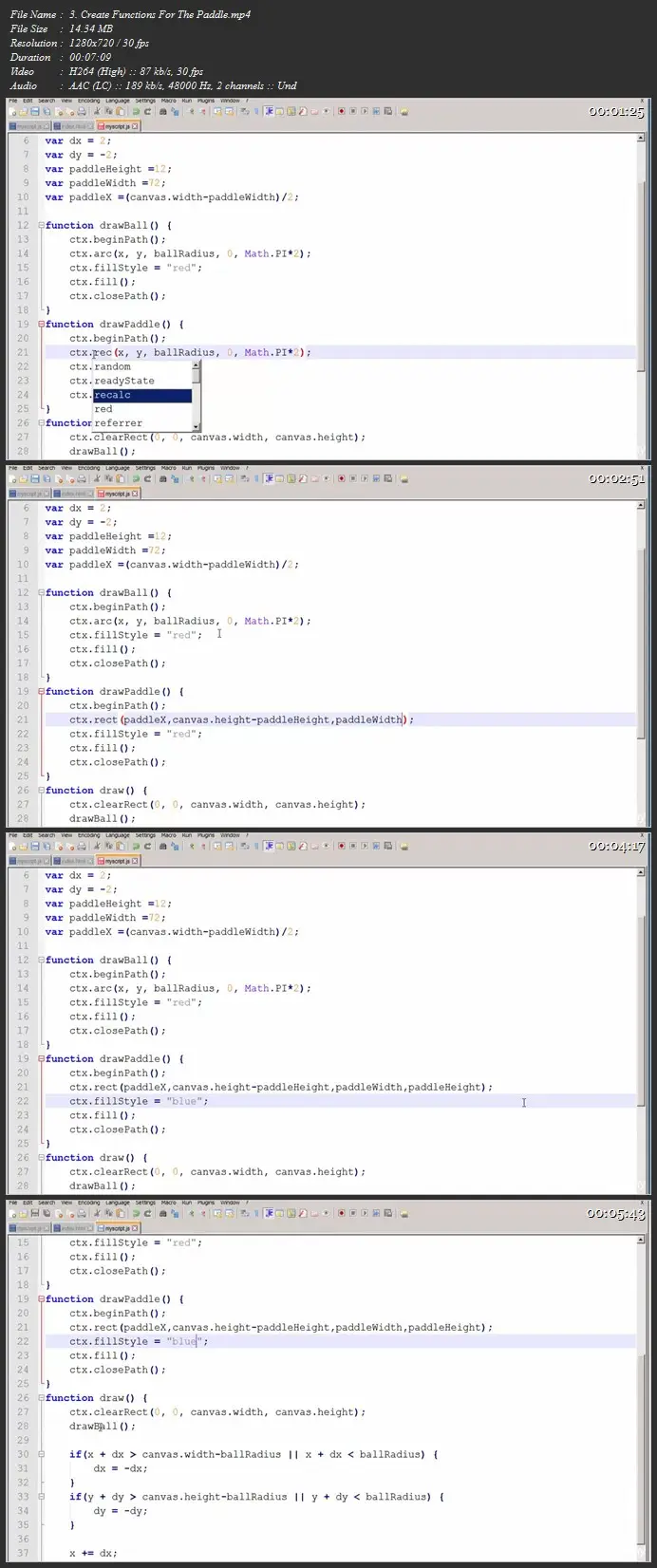Click Print icon in 00:04:17 frame toolbar
The height and width of the screenshot is (1568, 657).
tap(81, 846)
